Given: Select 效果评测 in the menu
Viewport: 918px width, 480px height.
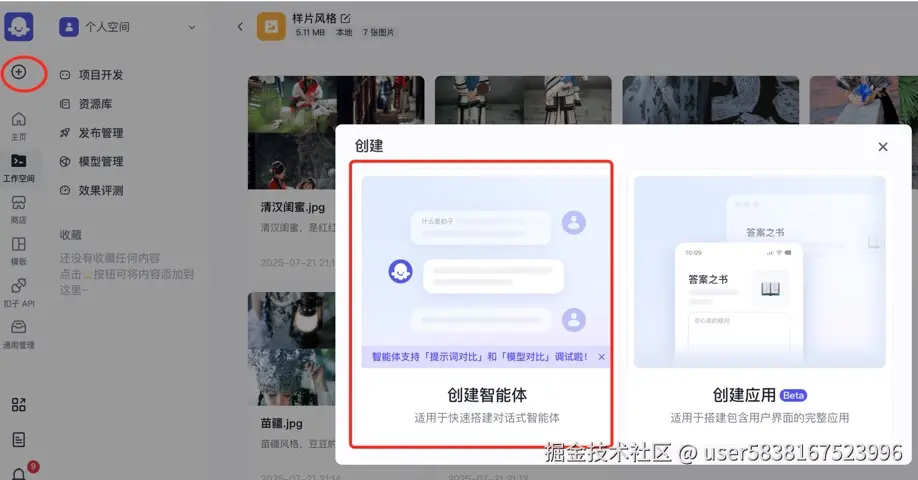Looking at the screenshot, I should (92, 190).
